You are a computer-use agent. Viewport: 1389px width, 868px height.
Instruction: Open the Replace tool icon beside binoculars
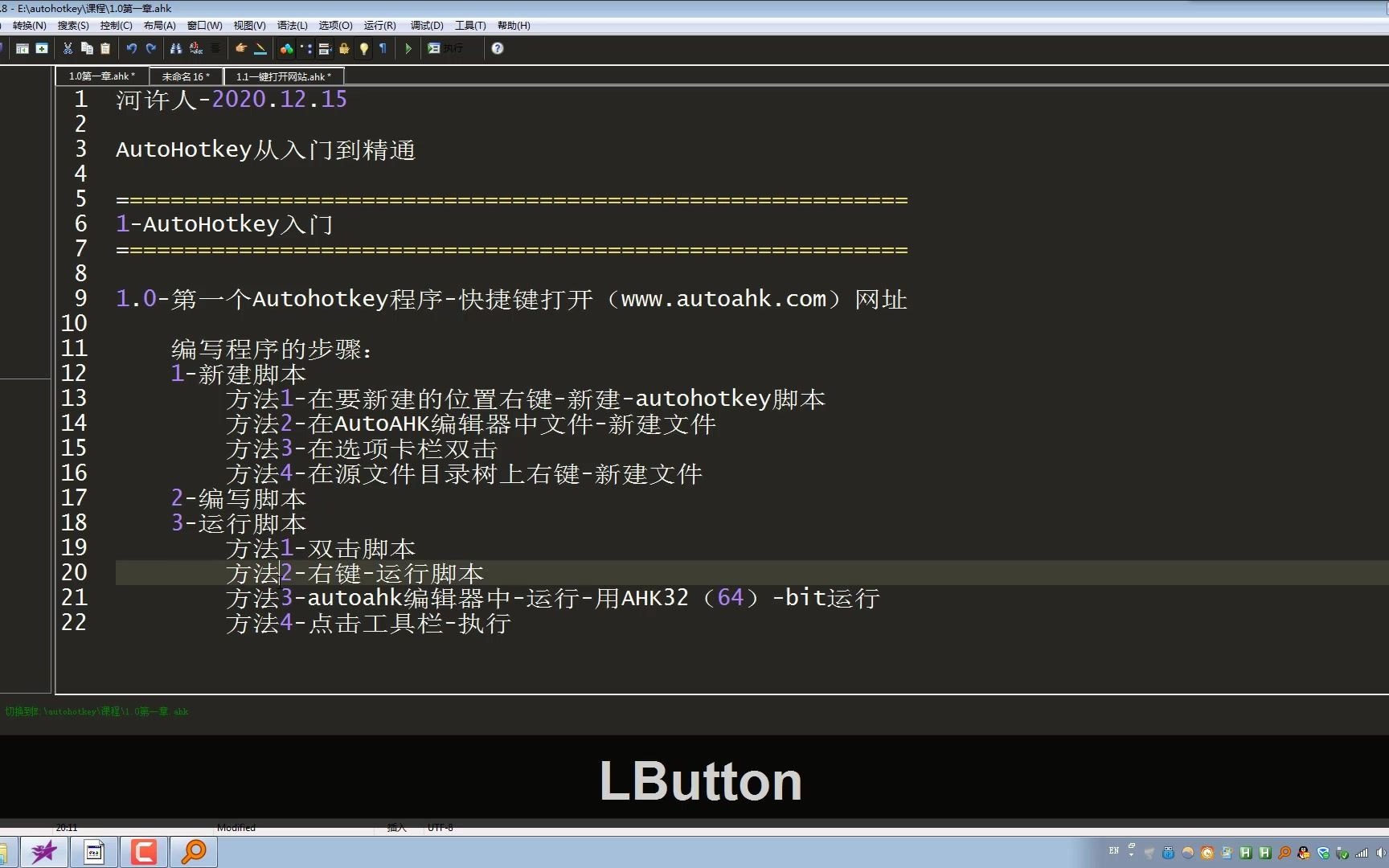[196, 48]
